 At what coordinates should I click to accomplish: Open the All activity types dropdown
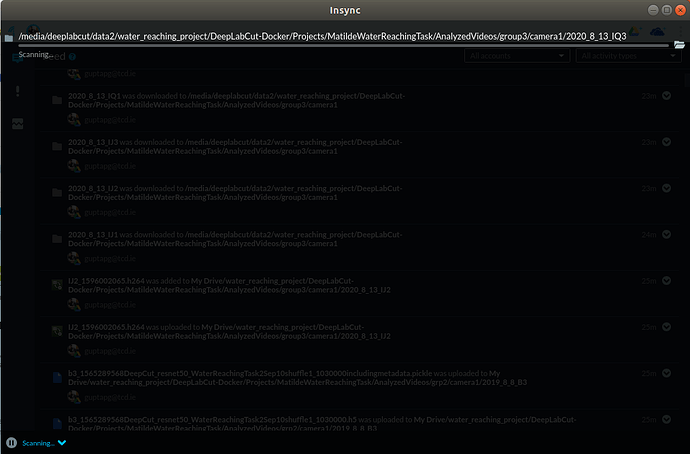click(628, 56)
